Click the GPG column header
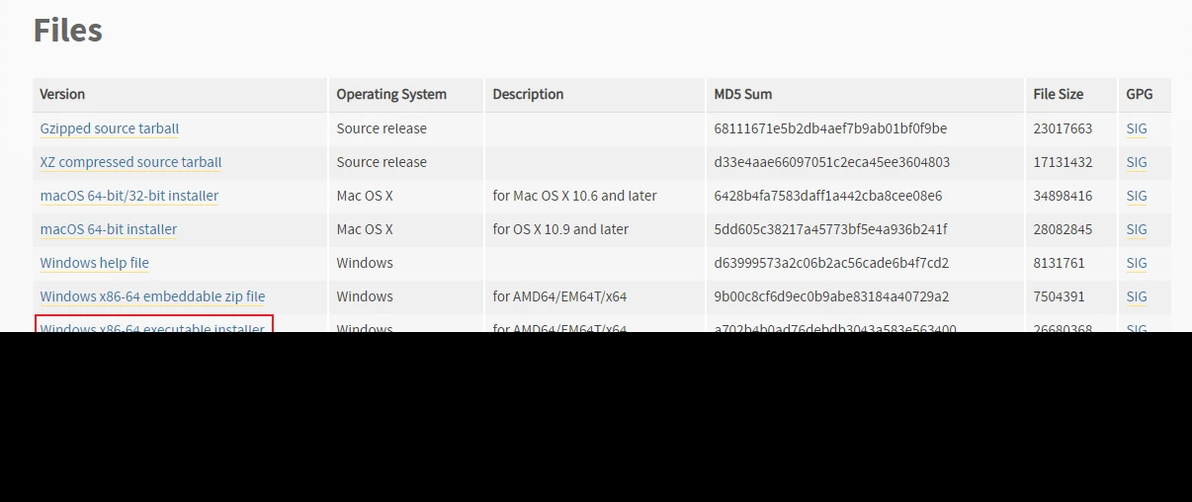The width and height of the screenshot is (1192, 502). 1139,94
